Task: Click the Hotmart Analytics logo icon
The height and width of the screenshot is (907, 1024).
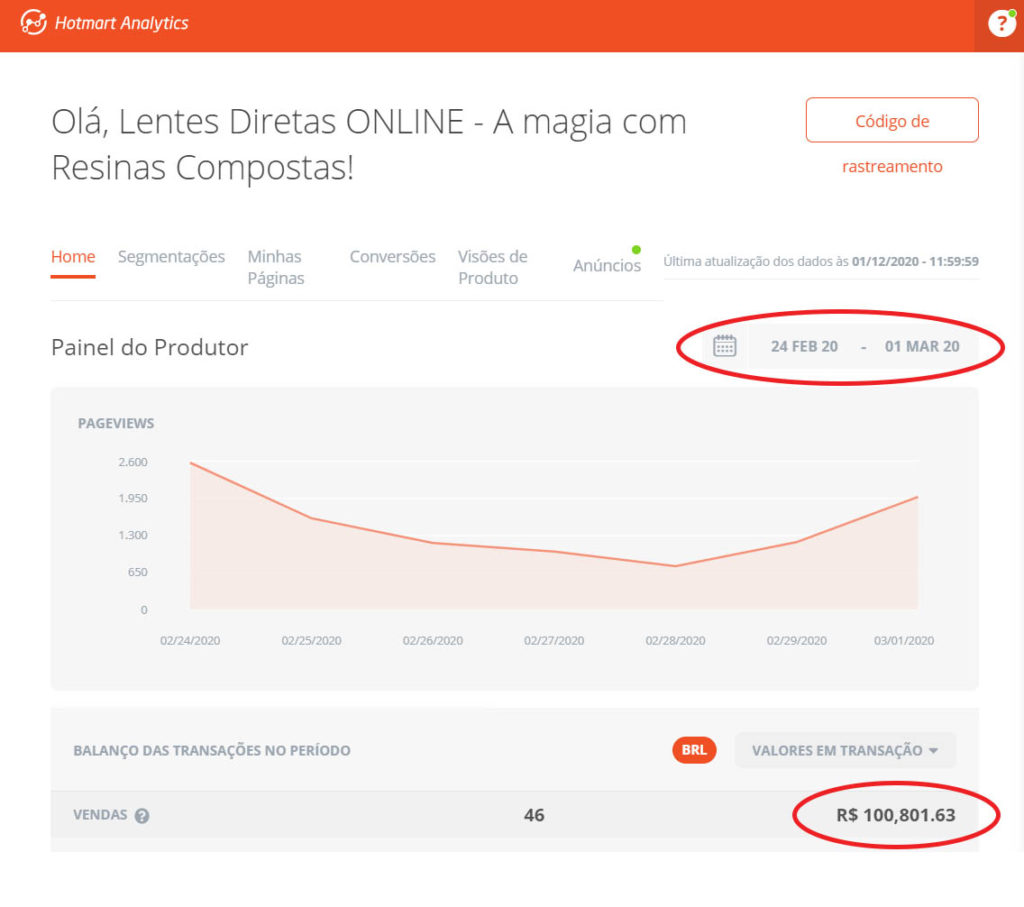Action: pos(33,23)
